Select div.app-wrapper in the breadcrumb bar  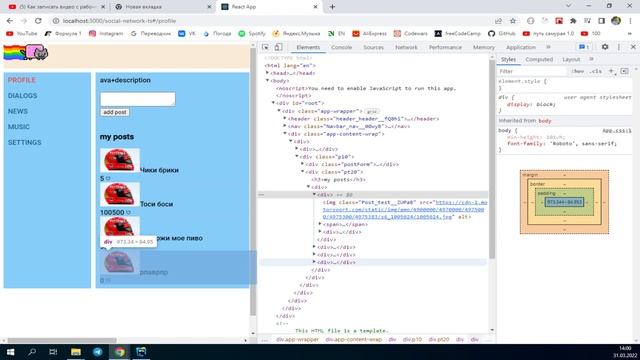click(298, 340)
